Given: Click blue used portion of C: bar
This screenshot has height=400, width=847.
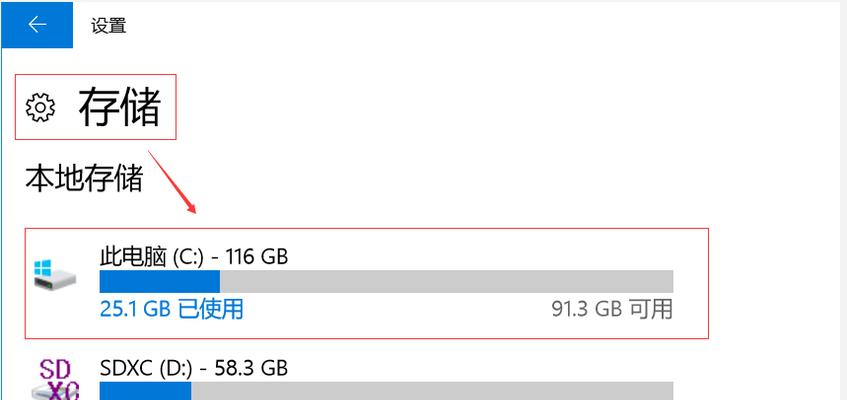Looking at the screenshot, I should pos(160,282).
